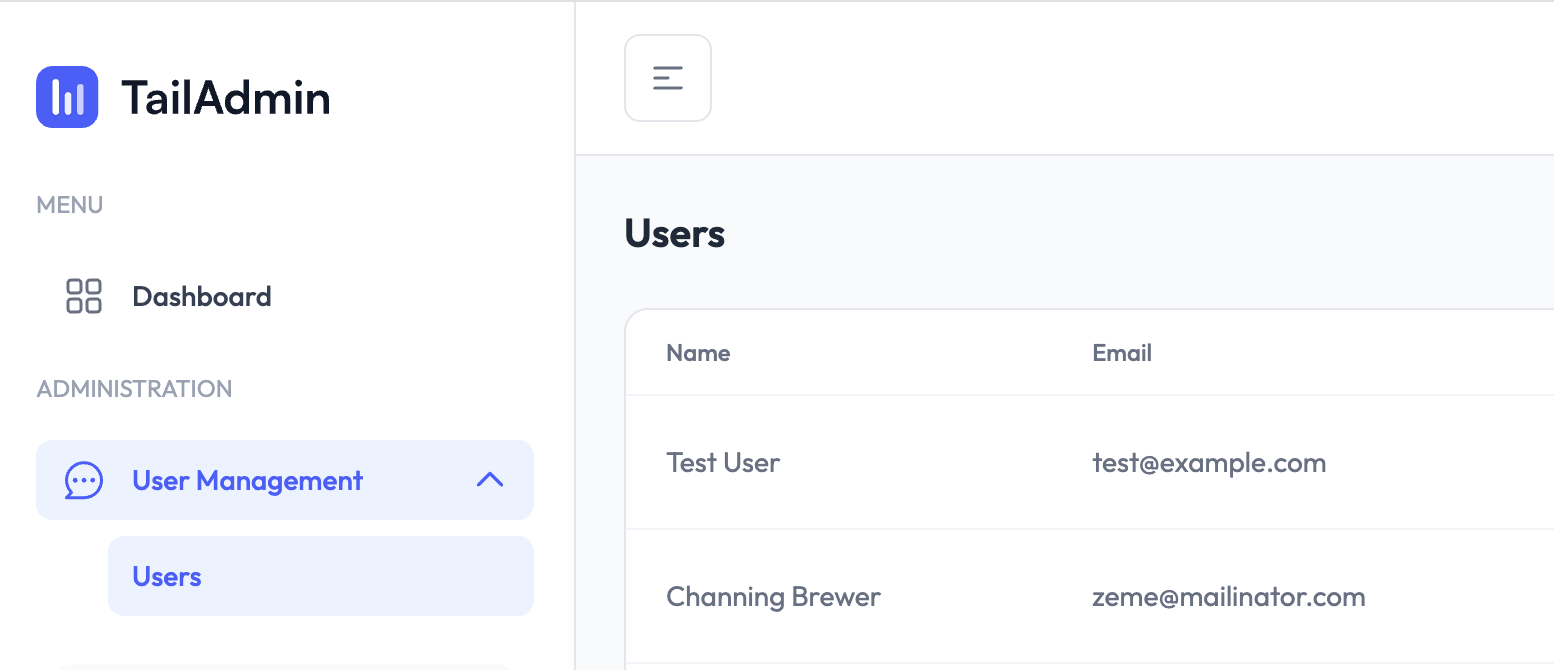The image size is (1554, 670).
Task: Click the Users page heading
Action: [x=674, y=233]
